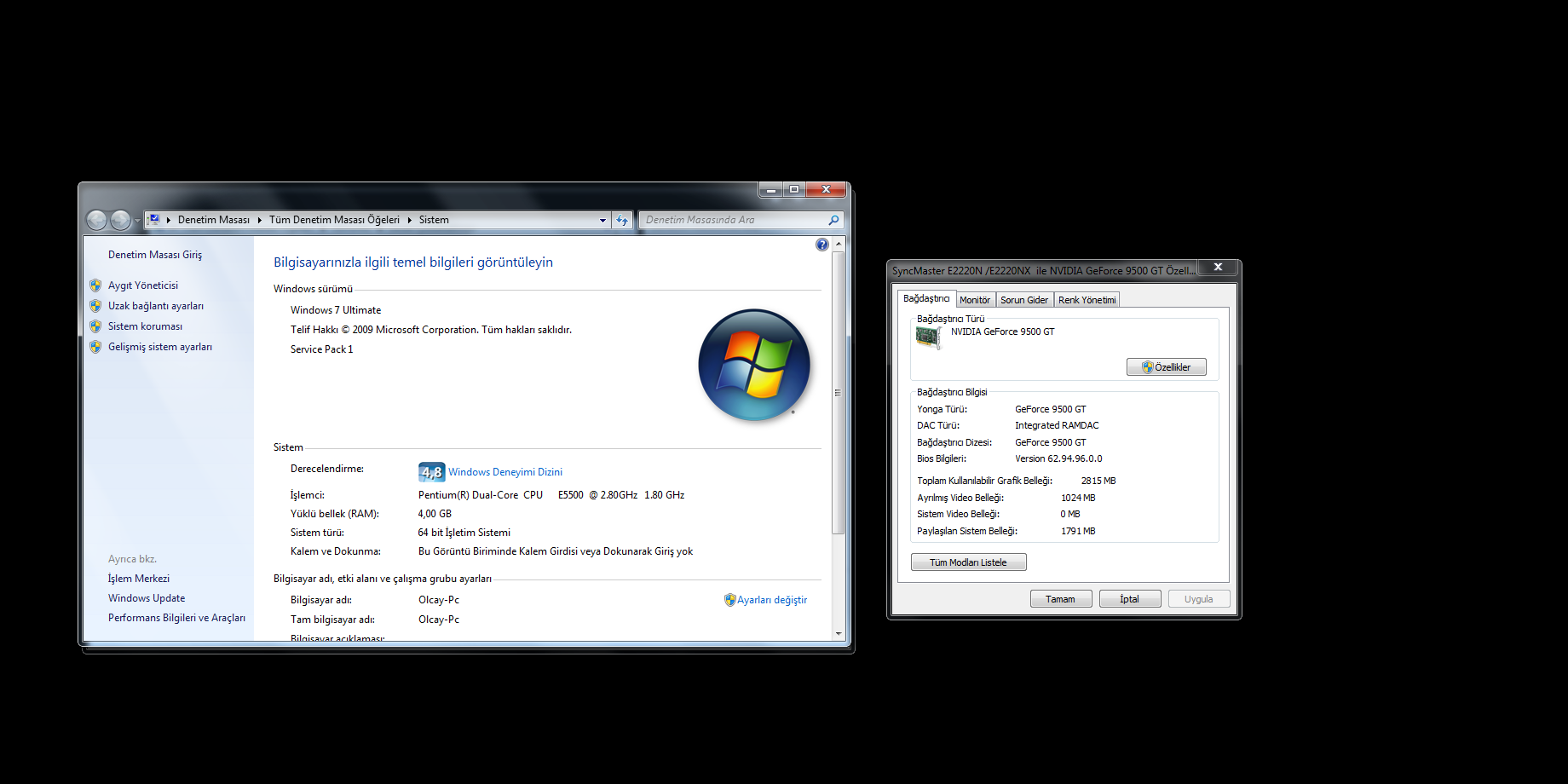Click scroll down arrow in Sistem window
Screen dimensions: 1568x784
pyautogui.click(x=839, y=634)
